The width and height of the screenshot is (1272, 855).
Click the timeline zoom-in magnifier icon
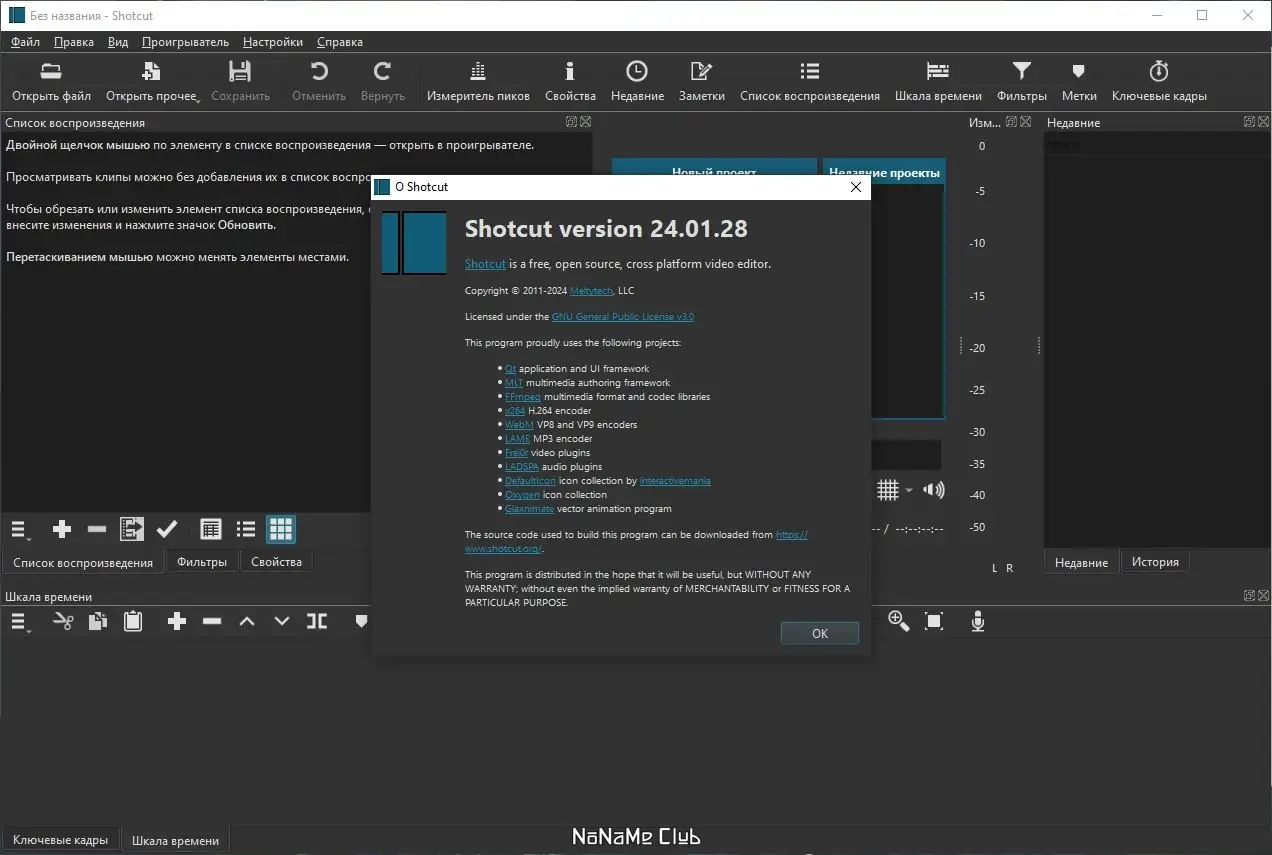pyautogui.click(x=898, y=622)
